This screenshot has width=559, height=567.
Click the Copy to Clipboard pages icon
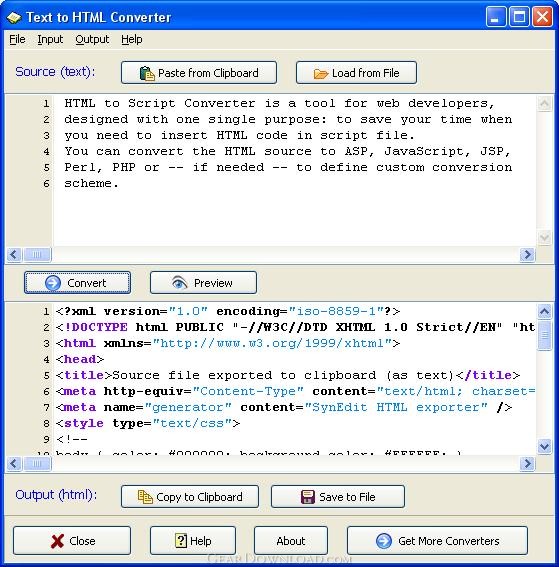click(145, 497)
